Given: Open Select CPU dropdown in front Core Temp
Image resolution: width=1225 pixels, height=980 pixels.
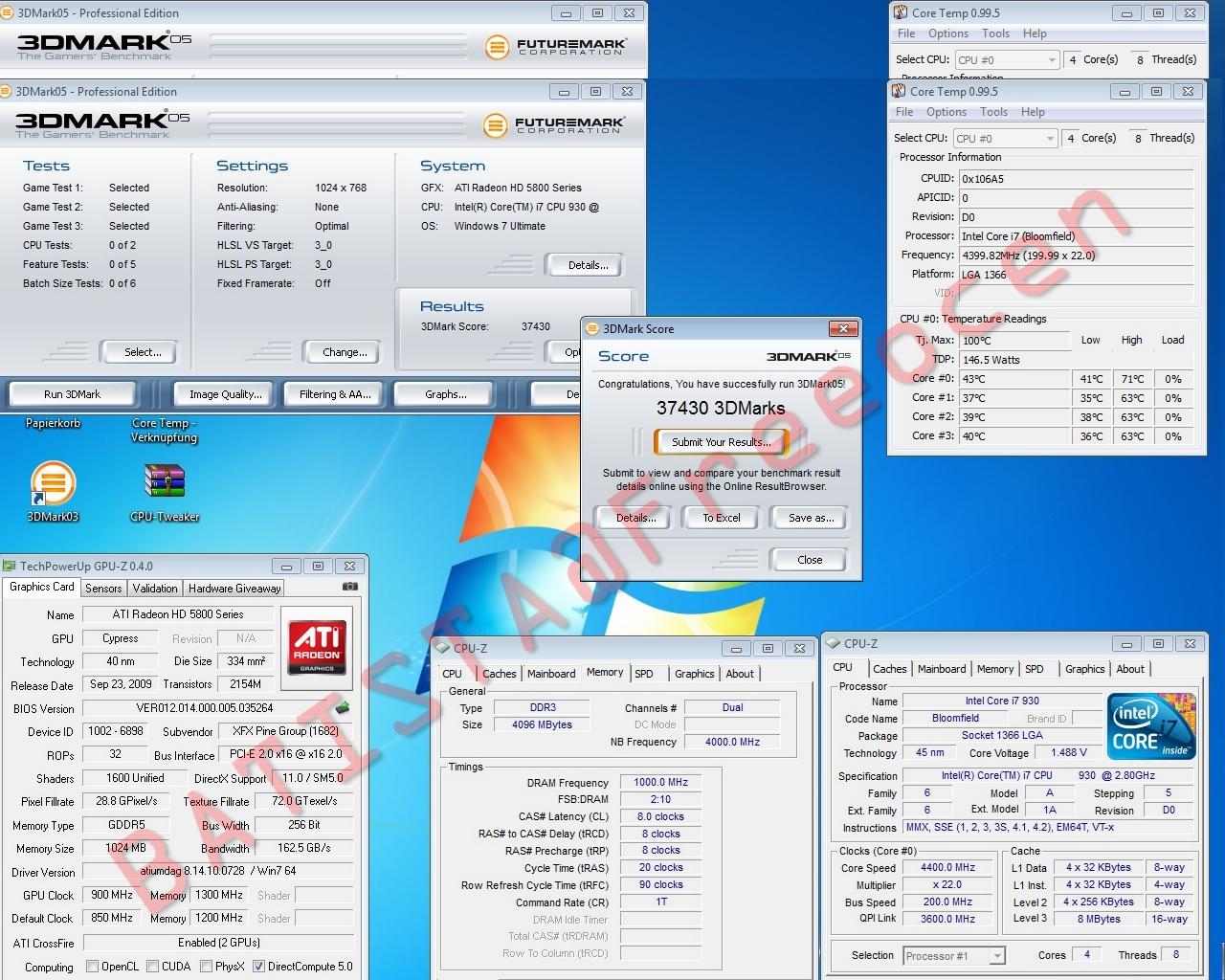Looking at the screenshot, I should coord(1005,138).
